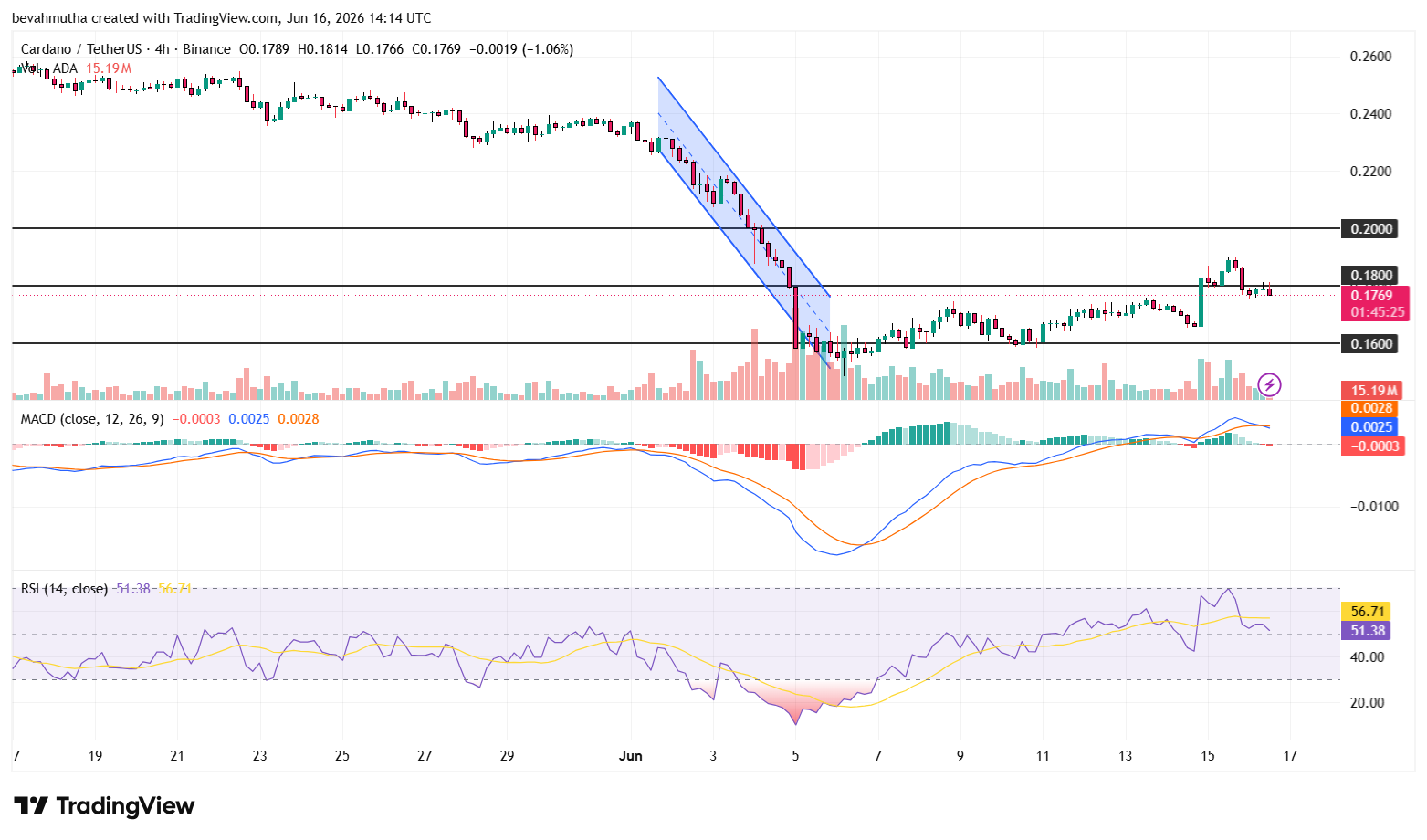Click the yellow RSI MA label 56.71
Image resolution: width=1427 pixels, height=840 pixels.
[x=1367, y=612]
